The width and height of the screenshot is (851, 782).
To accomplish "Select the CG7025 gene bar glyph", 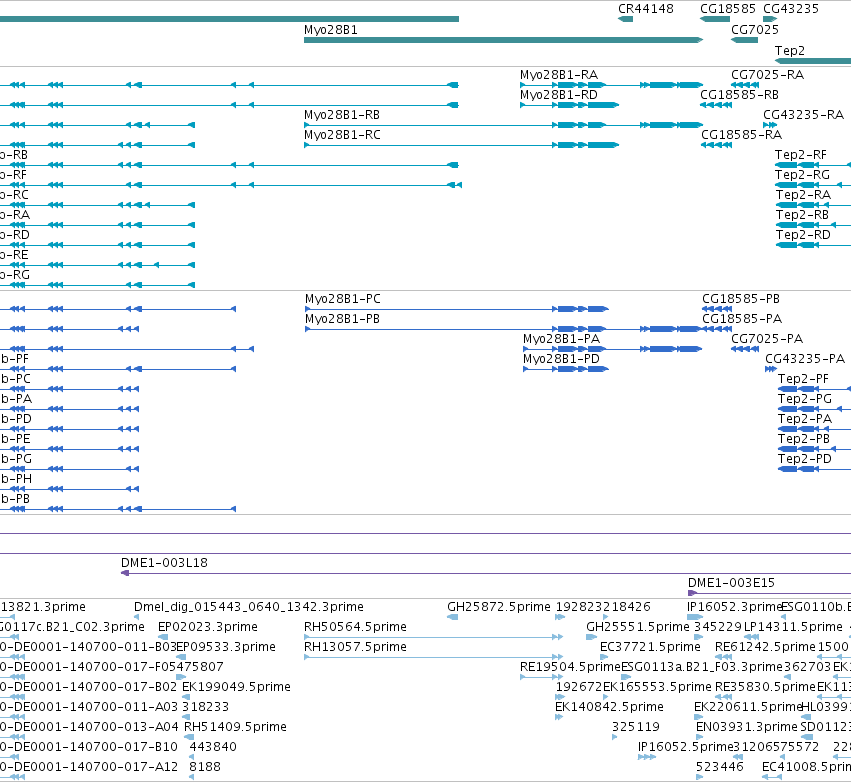I will [744, 40].
